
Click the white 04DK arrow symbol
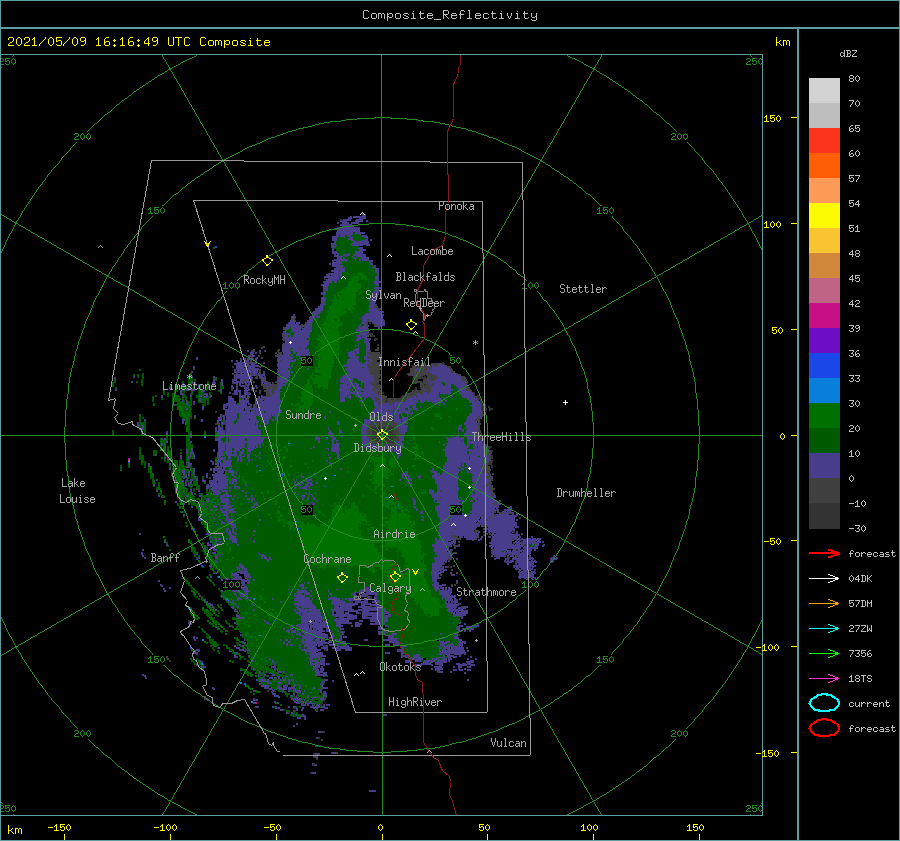824,578
